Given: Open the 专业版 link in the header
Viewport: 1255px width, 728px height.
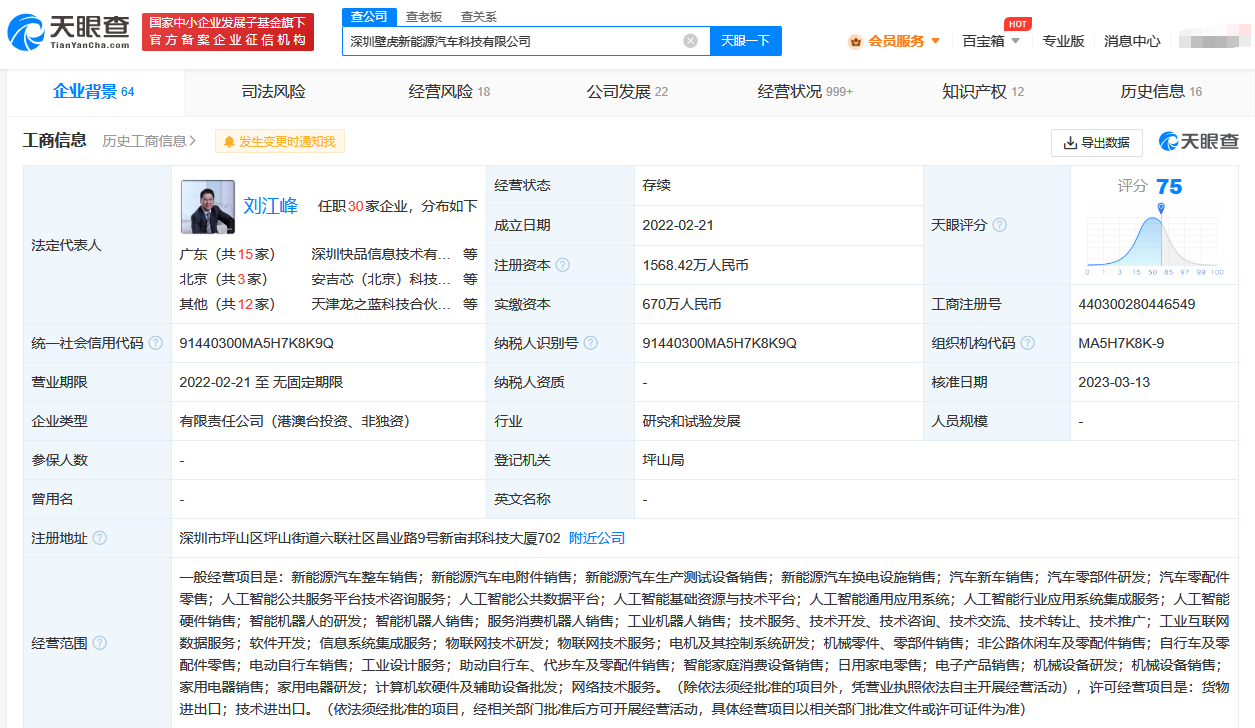Looking at the screenshot, I should point(1063,41).
